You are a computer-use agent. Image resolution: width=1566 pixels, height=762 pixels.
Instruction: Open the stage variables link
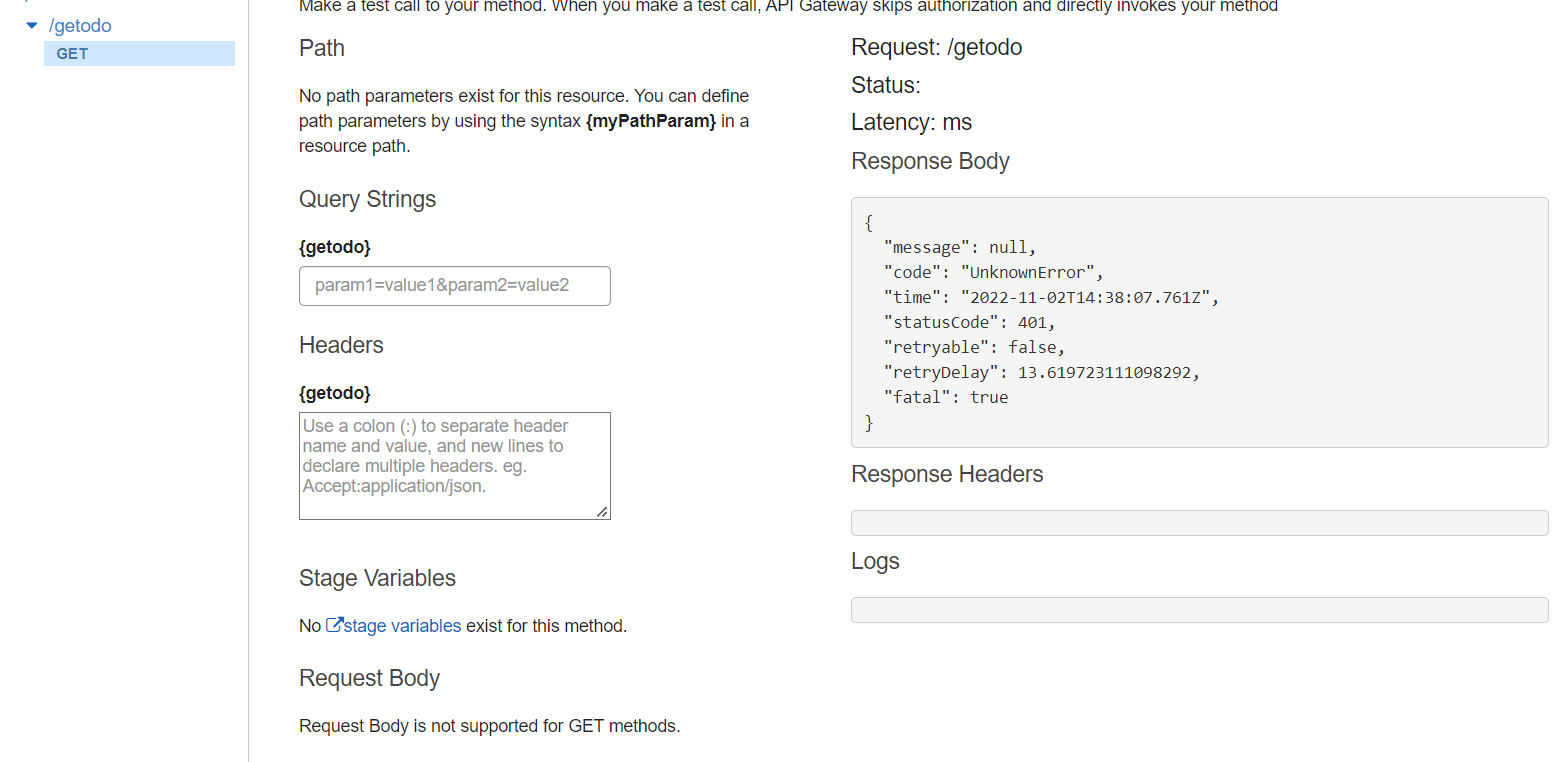(x=402, y=626)
